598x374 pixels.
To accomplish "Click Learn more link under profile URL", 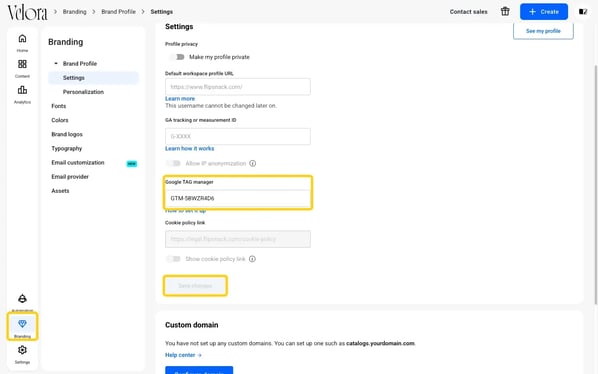I will pyautogui.click(x=180, y=98).
